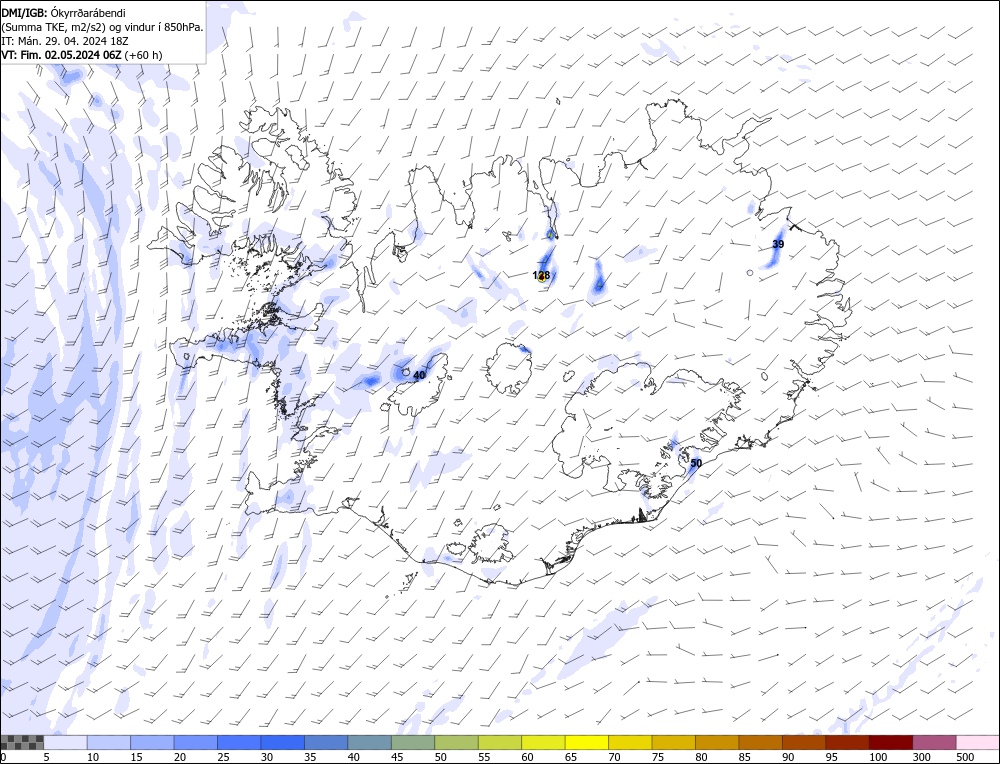Pick the legend swatch between 40 and 45

click(x=370, y=742)
